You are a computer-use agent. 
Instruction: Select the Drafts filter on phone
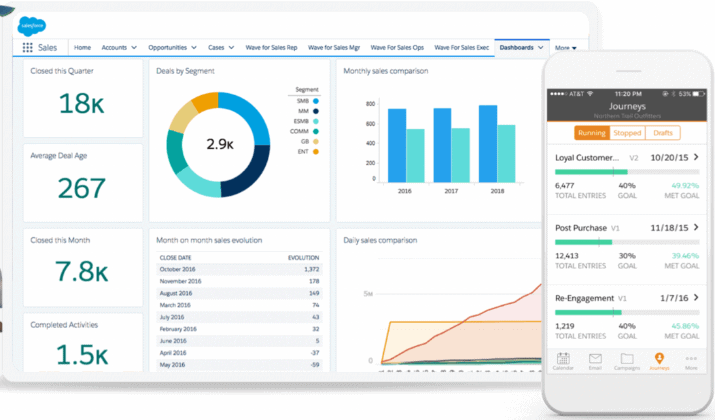point(663,133)
